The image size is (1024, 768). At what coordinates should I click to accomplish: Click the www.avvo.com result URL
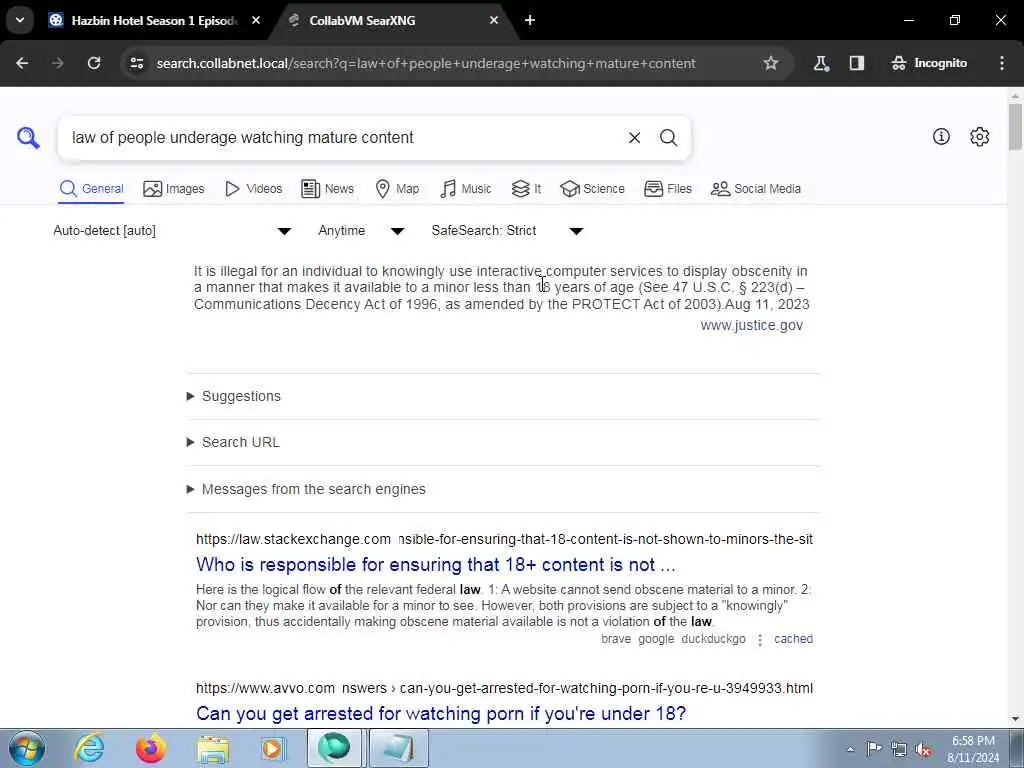504,688
